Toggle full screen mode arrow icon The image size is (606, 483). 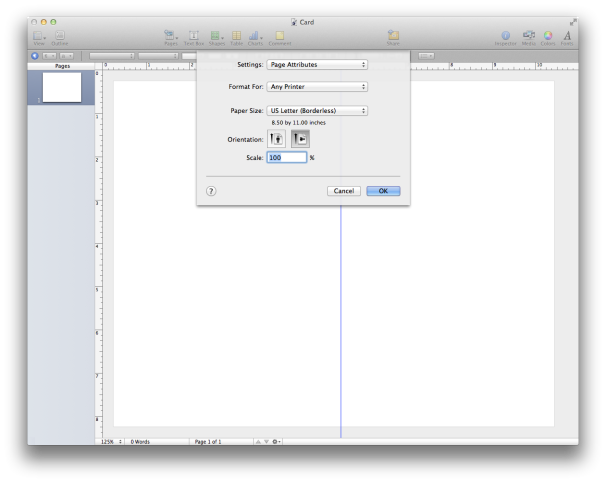coord(573,22)
